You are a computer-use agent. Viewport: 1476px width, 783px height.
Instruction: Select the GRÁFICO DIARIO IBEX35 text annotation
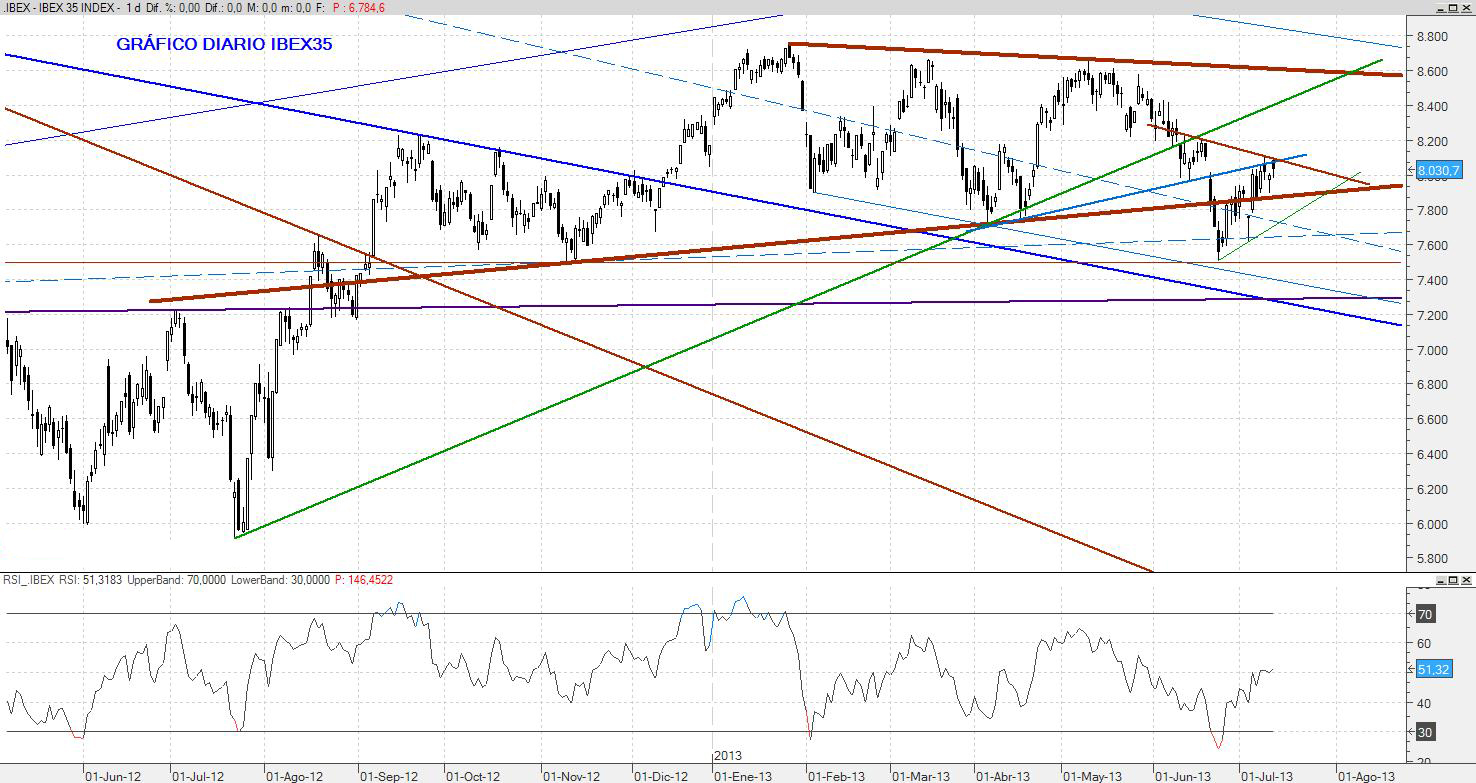224,44
